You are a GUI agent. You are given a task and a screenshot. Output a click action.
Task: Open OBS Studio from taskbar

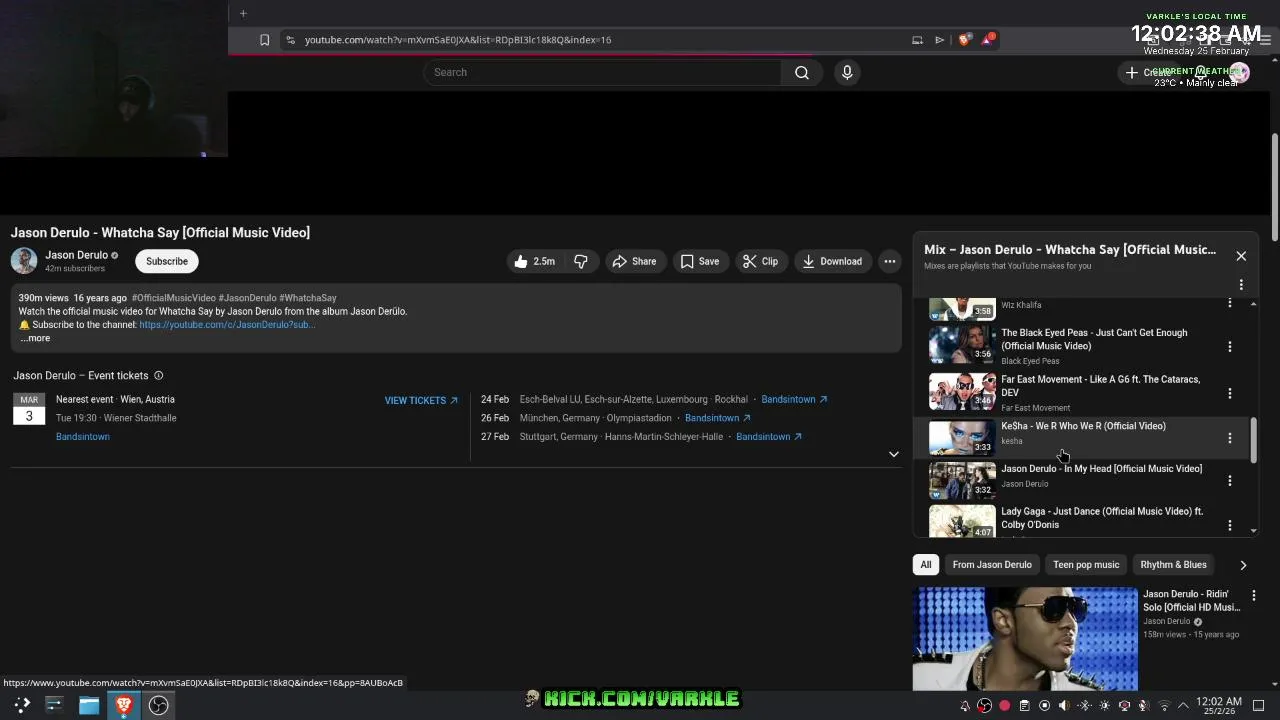click(x=158, y=705)
